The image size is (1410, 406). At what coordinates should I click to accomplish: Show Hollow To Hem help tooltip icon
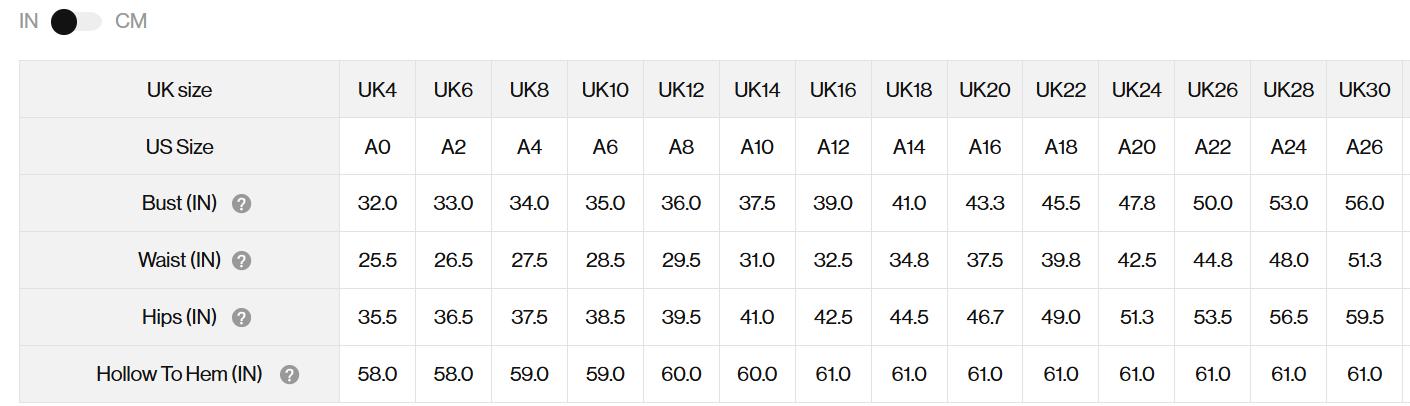click(289, 375)
